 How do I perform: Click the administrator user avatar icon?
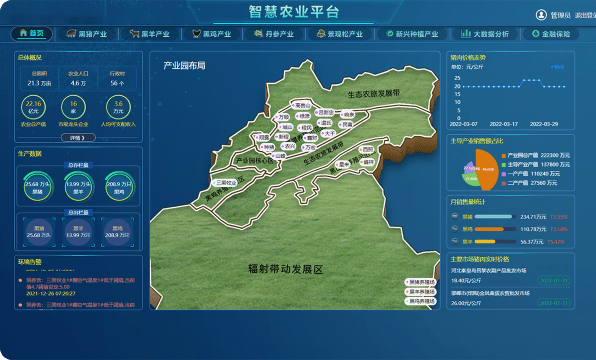[541, 15]
